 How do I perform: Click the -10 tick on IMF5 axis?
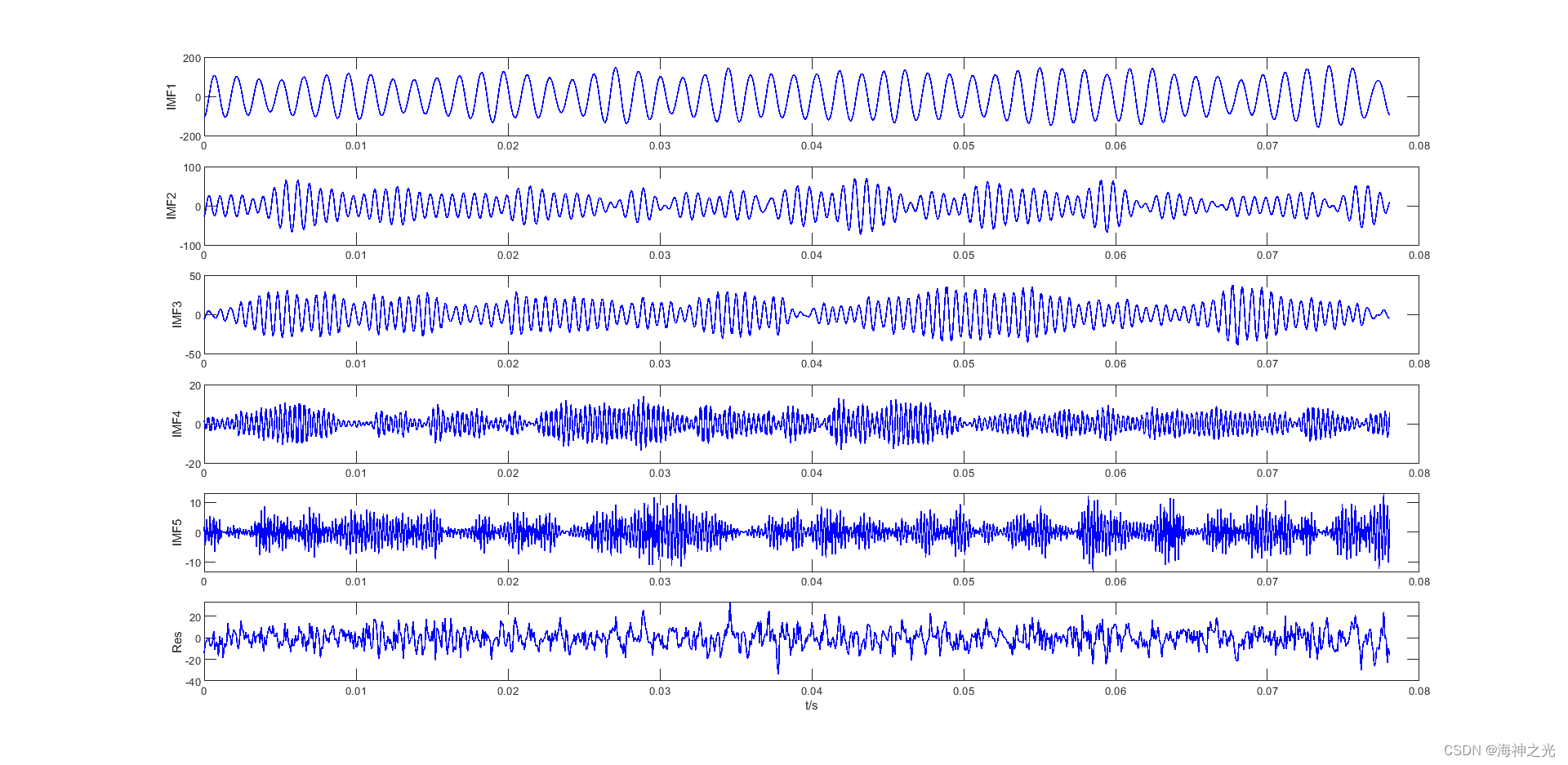coord(193,563)
